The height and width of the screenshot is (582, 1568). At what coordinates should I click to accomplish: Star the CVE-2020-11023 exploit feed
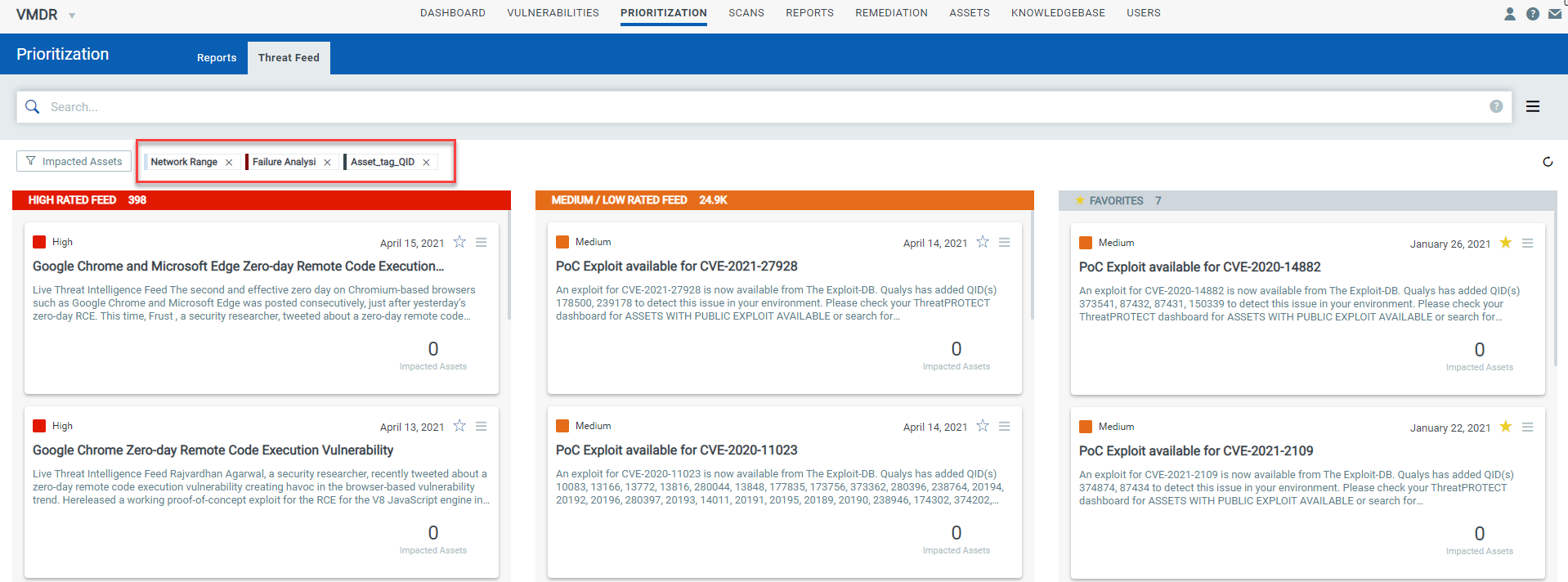(x=983, y=426)
